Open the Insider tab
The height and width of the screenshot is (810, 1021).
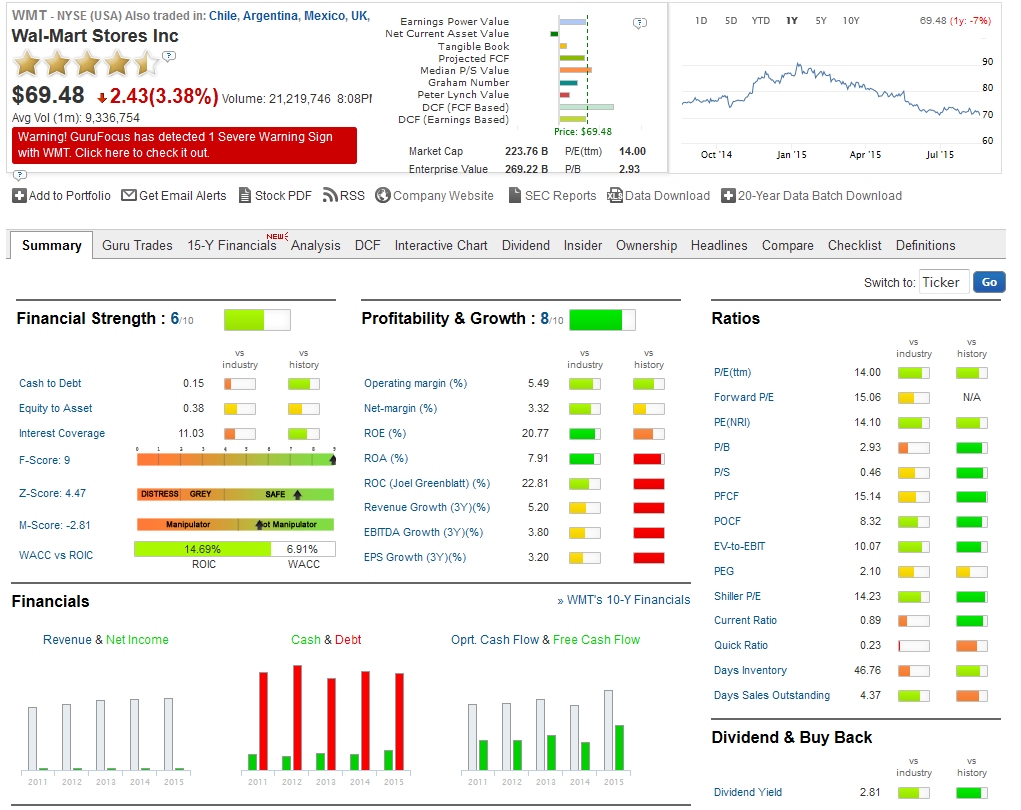point(583,245)
